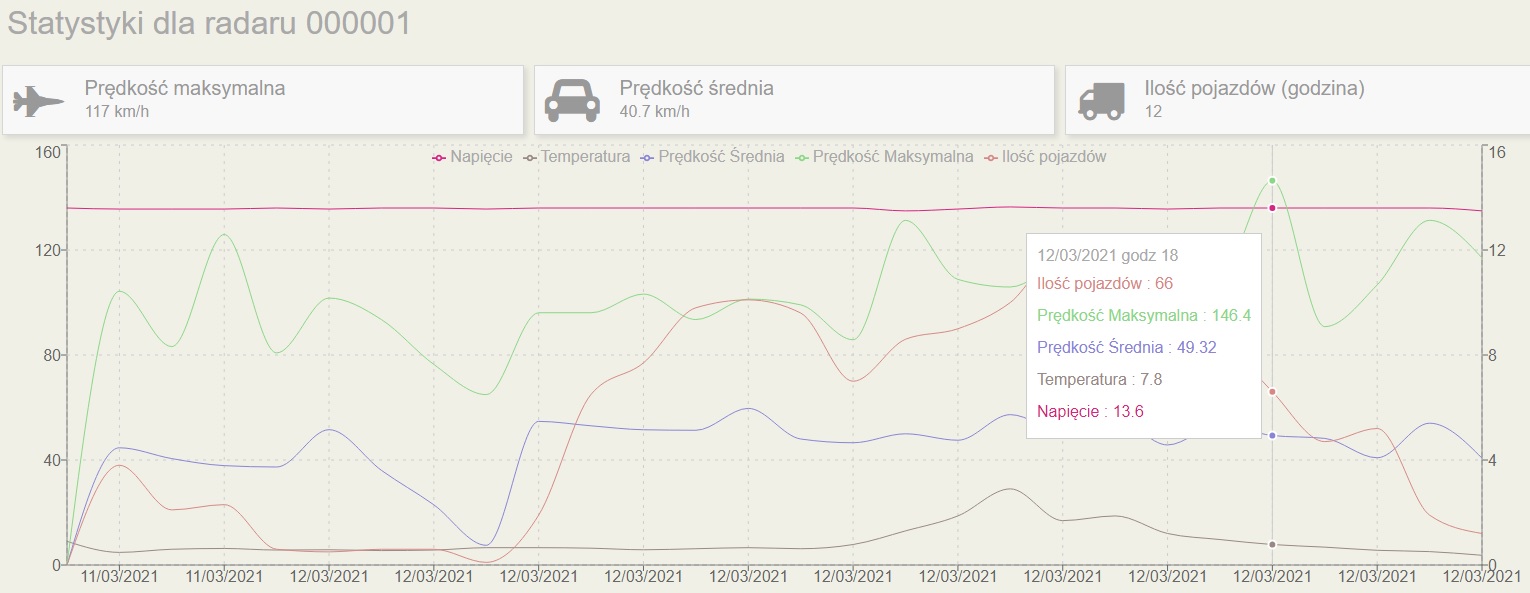Click the 40.7 km/h value

click(x=655, y=111)
